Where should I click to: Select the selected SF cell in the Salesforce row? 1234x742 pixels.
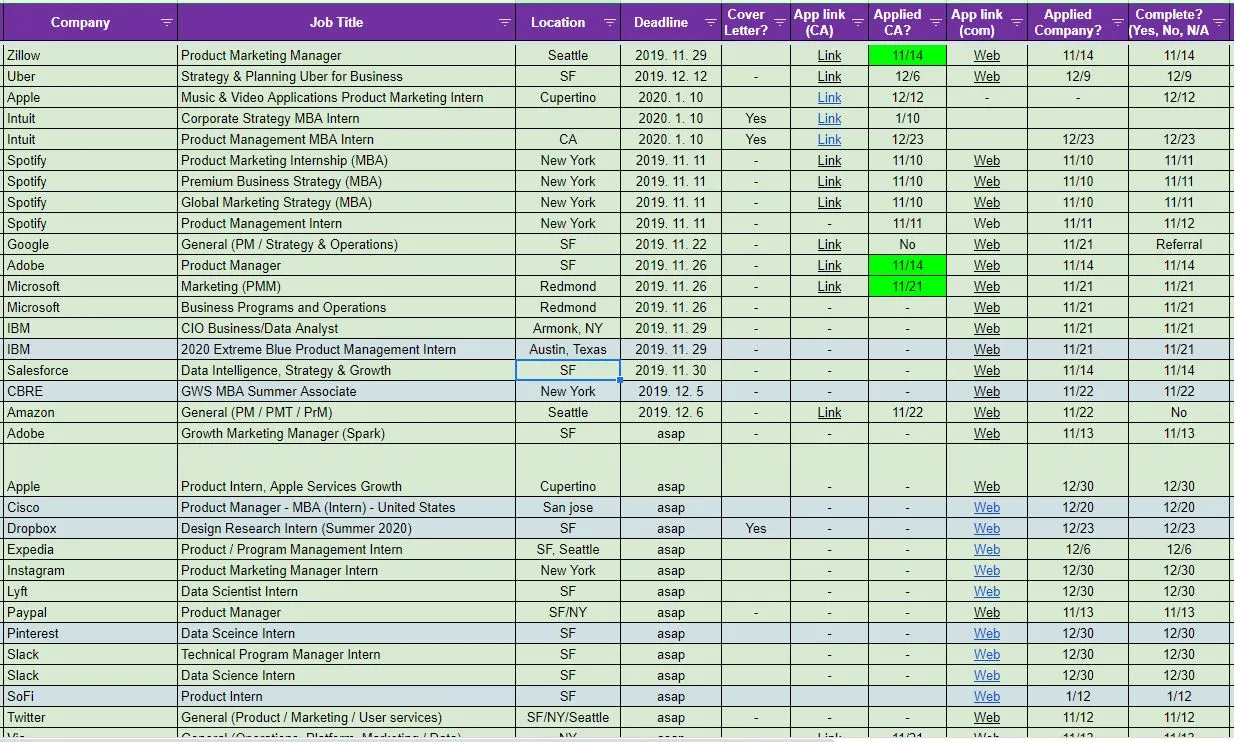568,370
